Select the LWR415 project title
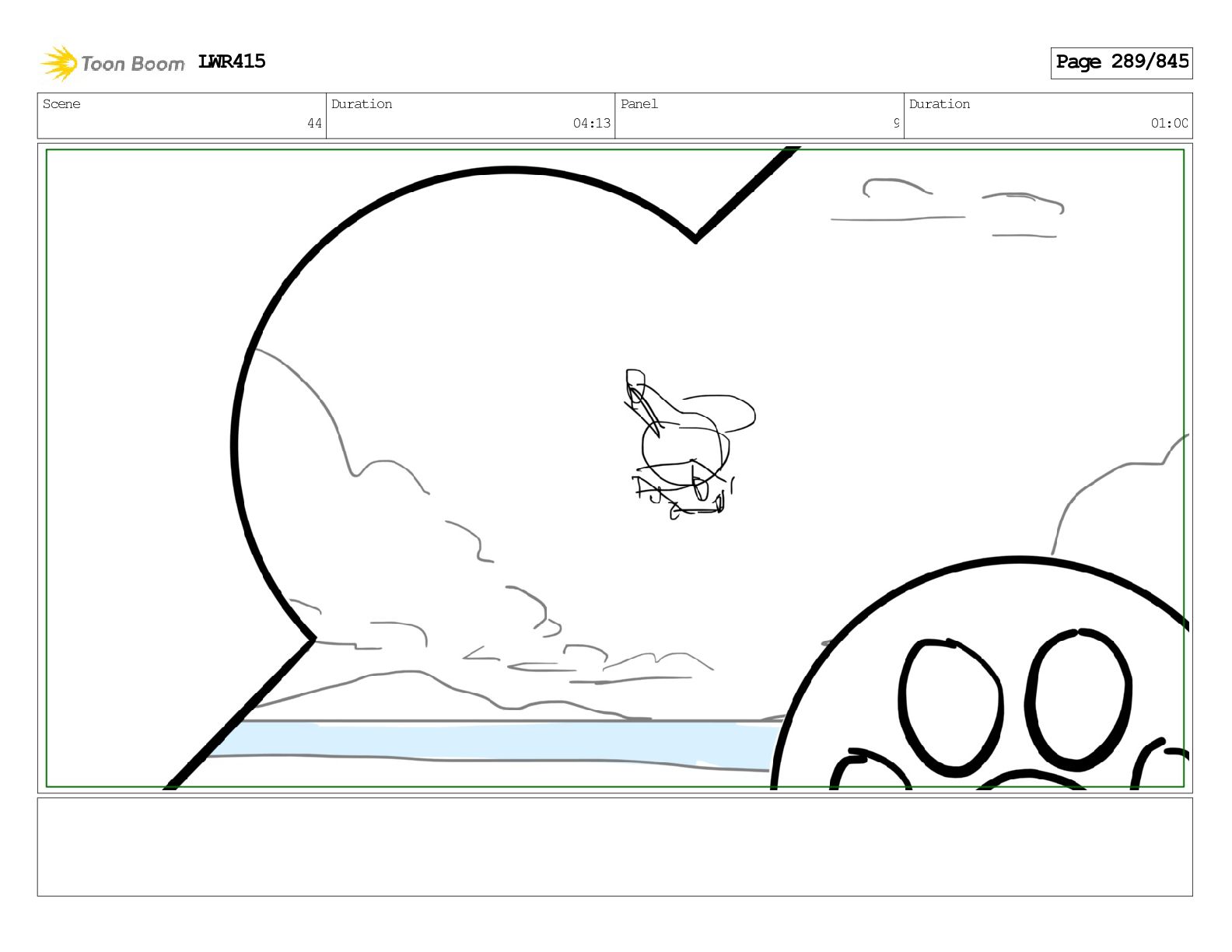The width and height of the screenshot is (1232, 952). [x=232, y=61]
